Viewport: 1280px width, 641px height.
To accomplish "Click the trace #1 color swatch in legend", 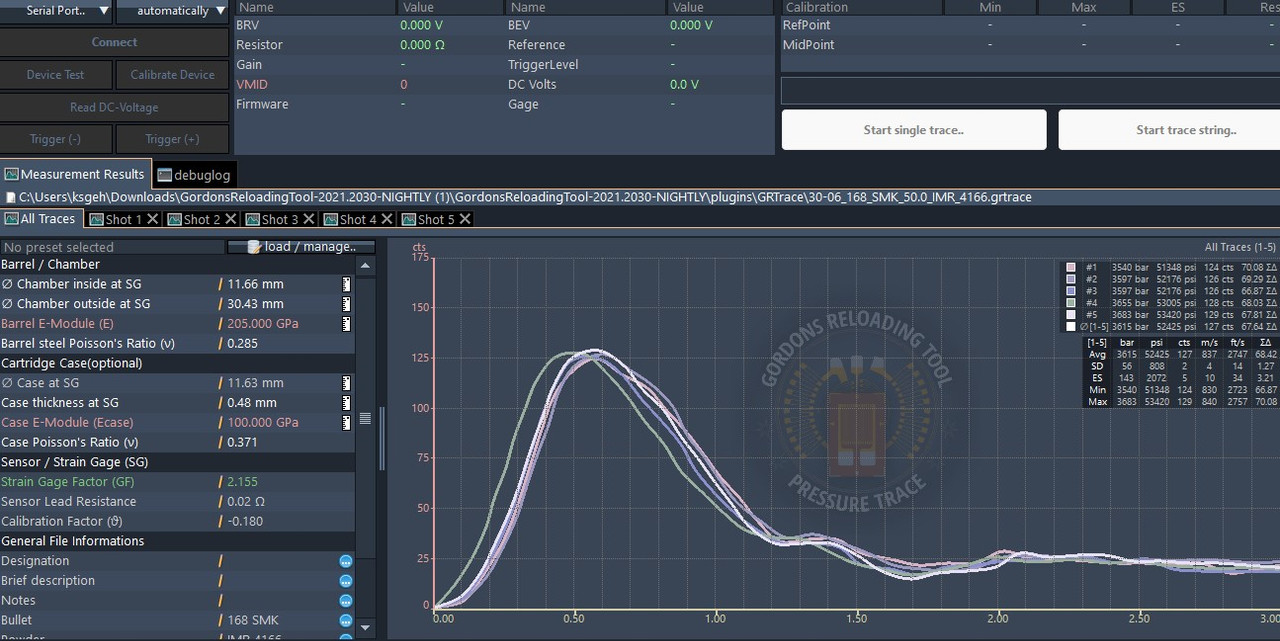I will (x=1071, y=268).
